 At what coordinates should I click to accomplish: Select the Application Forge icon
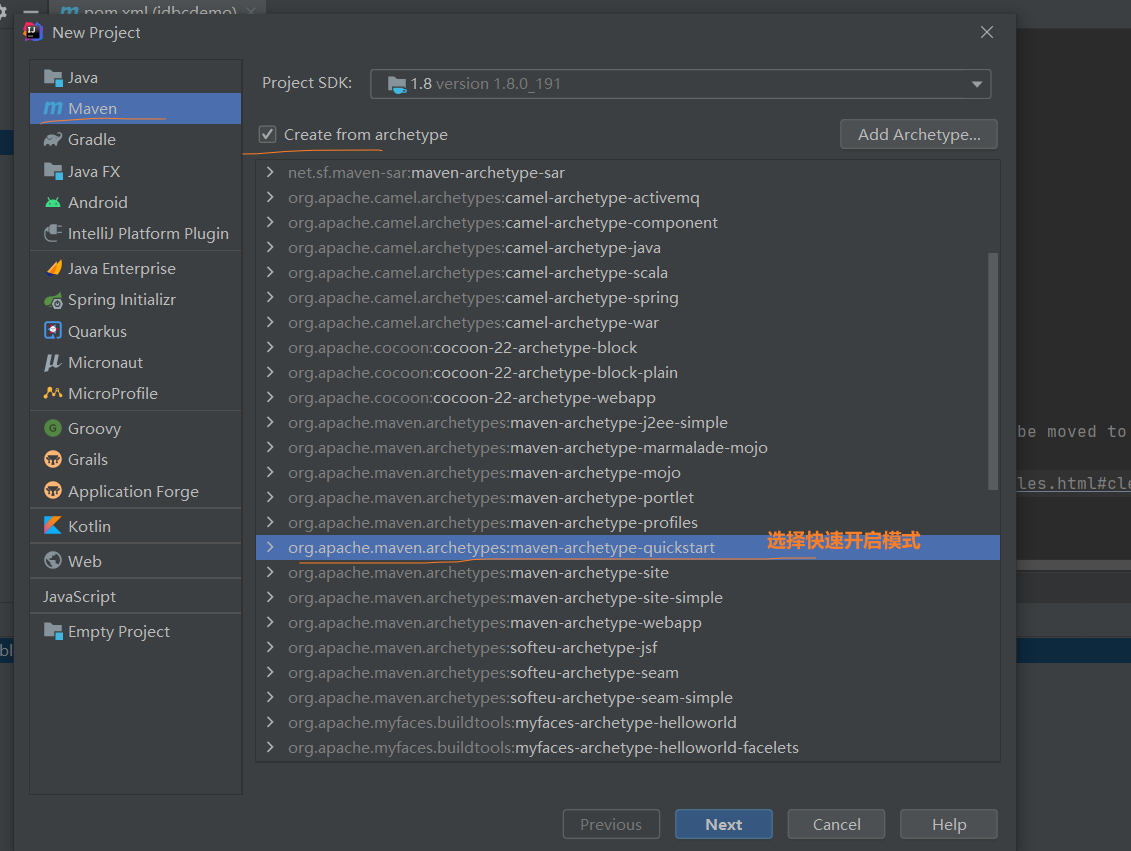coord(53,491)
